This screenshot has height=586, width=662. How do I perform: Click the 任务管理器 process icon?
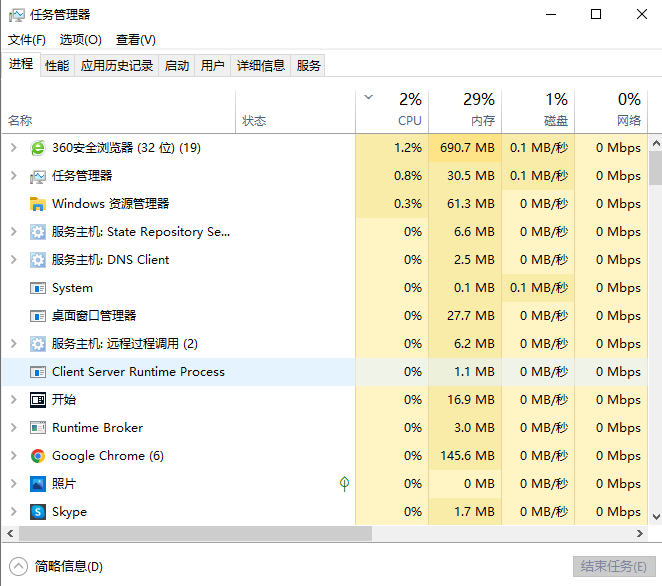[x=38, y=176]
